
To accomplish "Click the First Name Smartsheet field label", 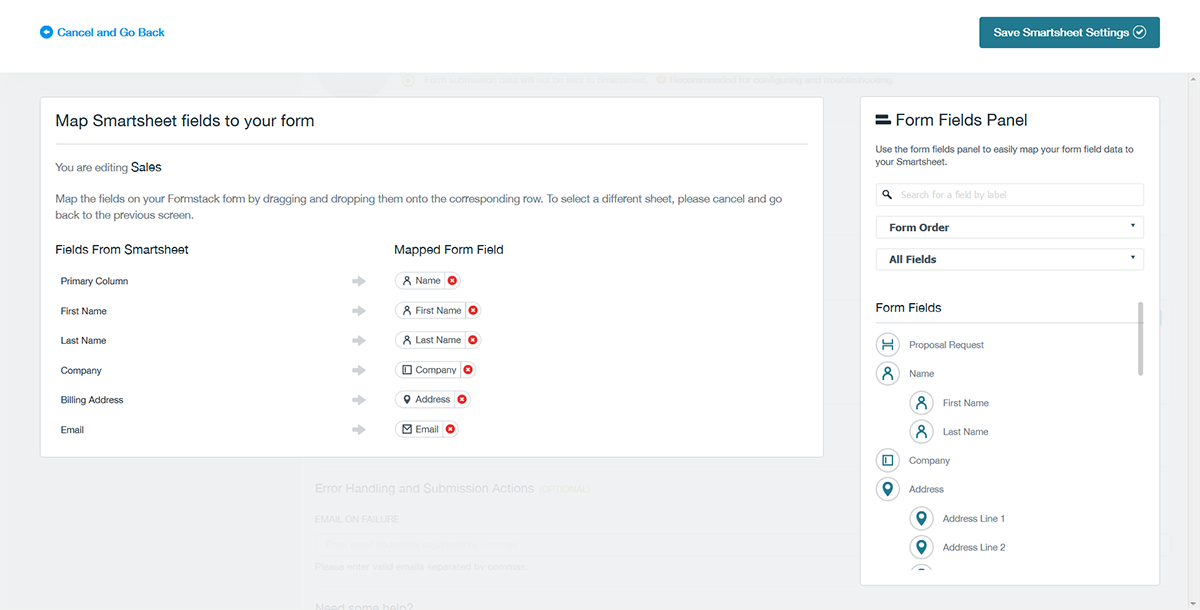I will 84,311.
